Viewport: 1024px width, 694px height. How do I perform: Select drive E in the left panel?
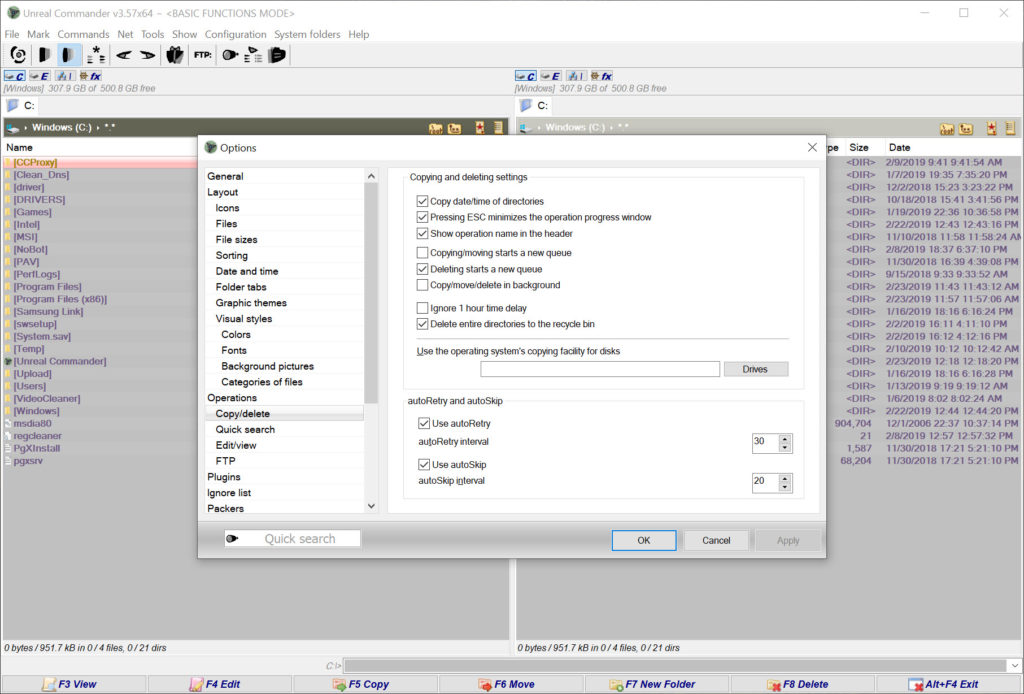(x=39, y=76)
